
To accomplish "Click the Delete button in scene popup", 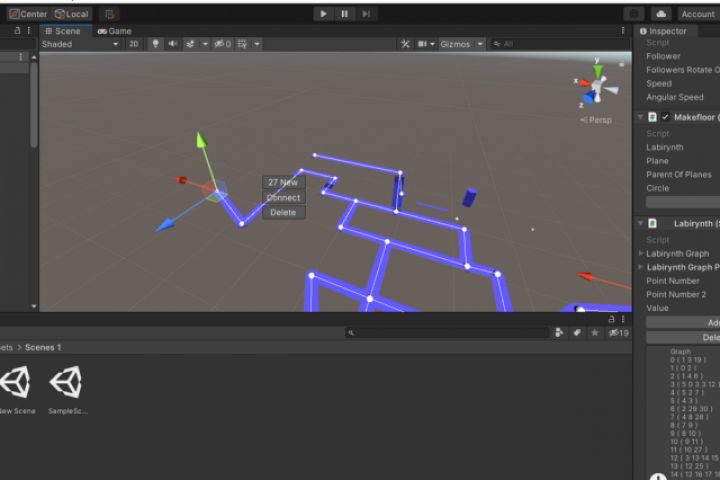I will (283, 213).
